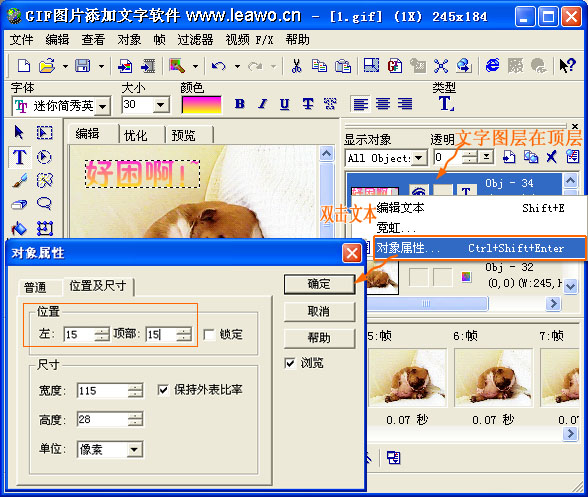Increase the 高度 stepper value

tap(135, 416)
